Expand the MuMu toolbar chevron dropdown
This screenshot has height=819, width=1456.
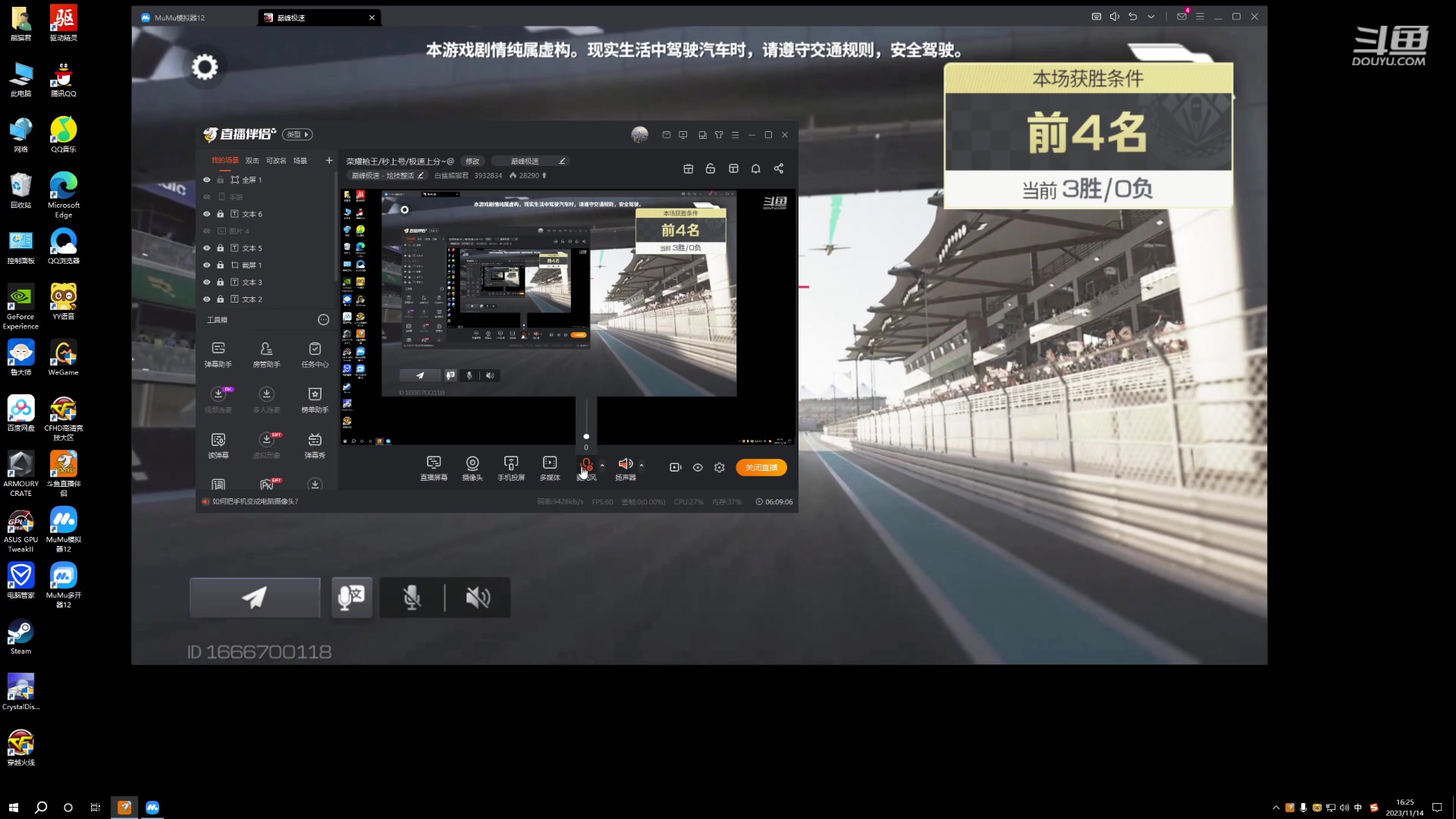pyautogui.click(x=1151, y=17)
